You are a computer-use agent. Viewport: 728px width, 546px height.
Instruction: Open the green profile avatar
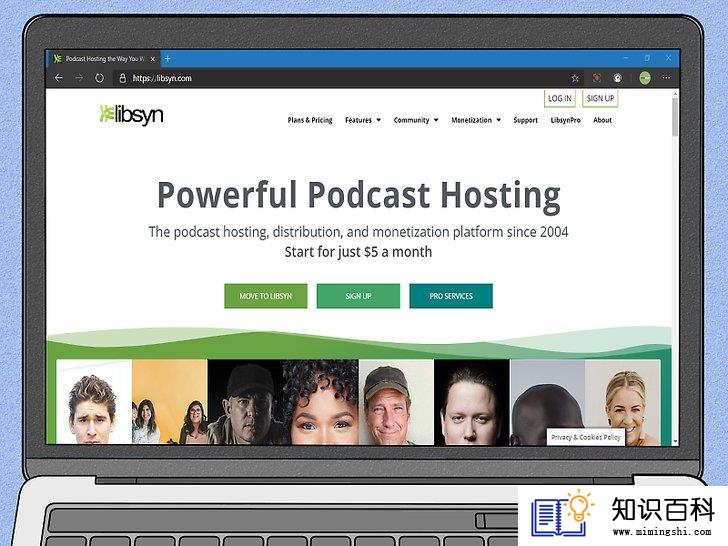click(645, 78)
